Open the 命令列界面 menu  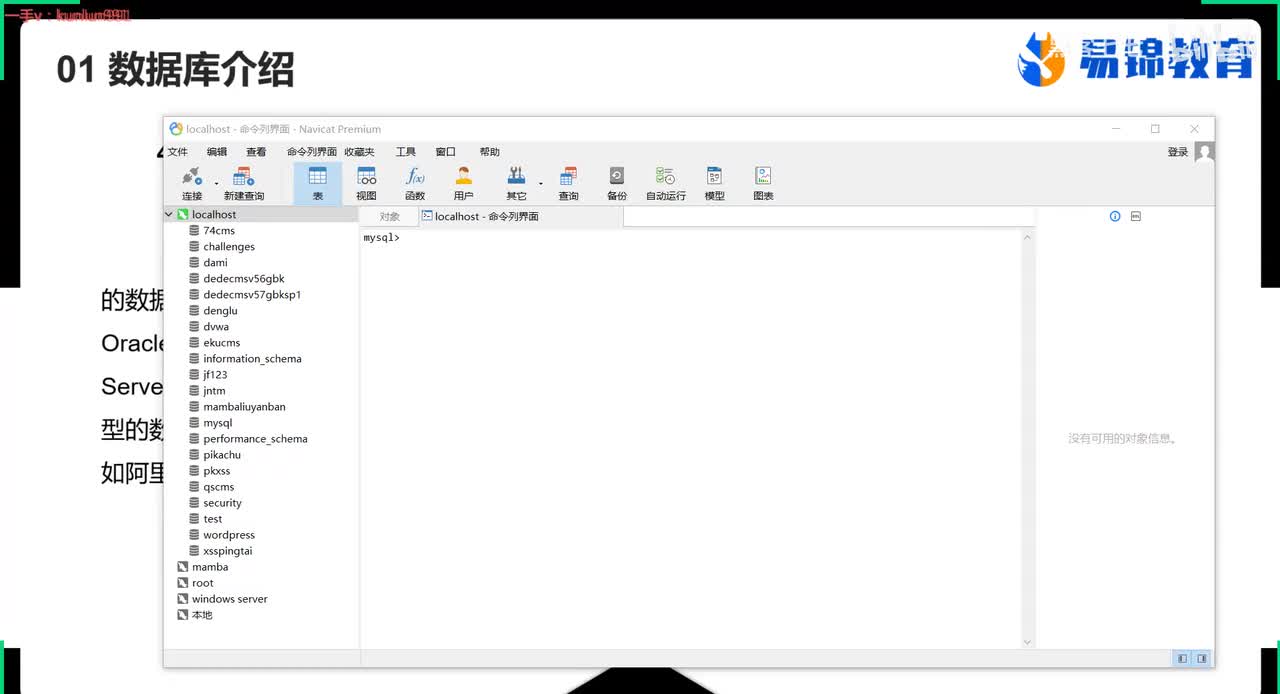pos(312,152)
